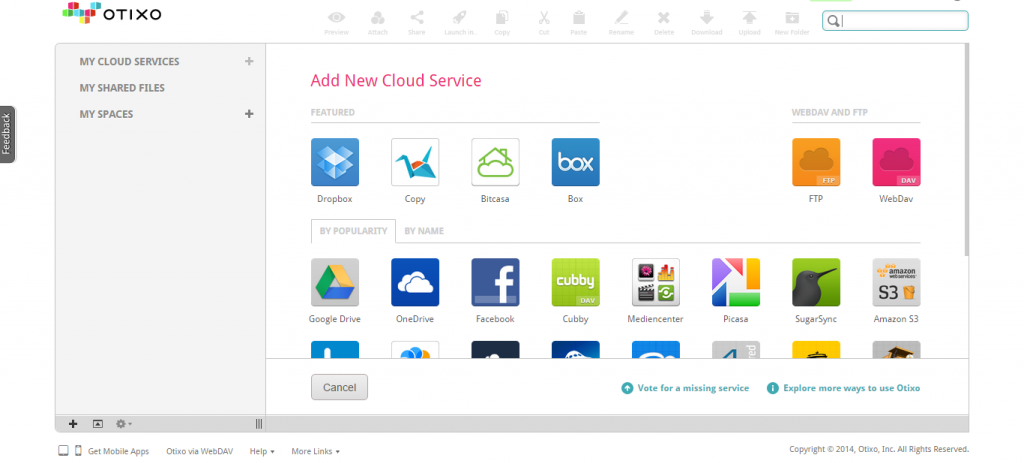Select the Facebook service icon
The width and height of the screenshot is (1024, 463).
495,282
